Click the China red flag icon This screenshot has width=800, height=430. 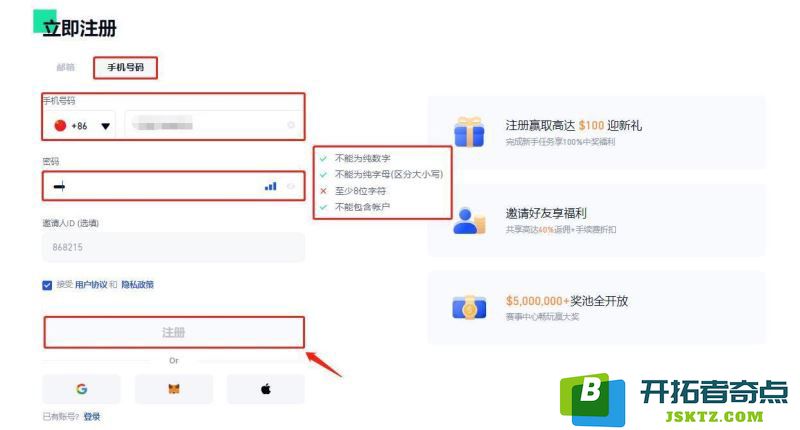[60, 125]
